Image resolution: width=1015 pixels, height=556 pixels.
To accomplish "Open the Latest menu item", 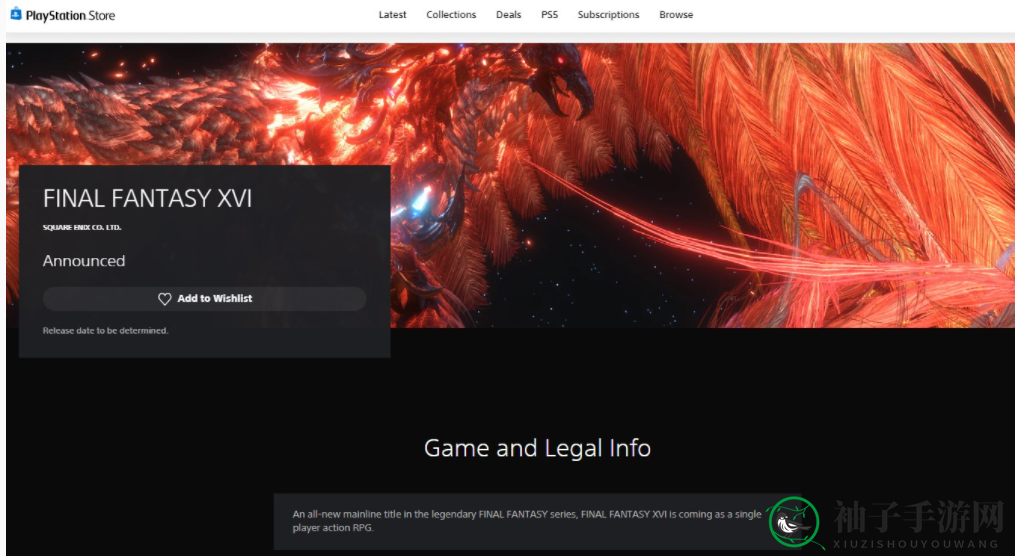I will pos(392,15).
